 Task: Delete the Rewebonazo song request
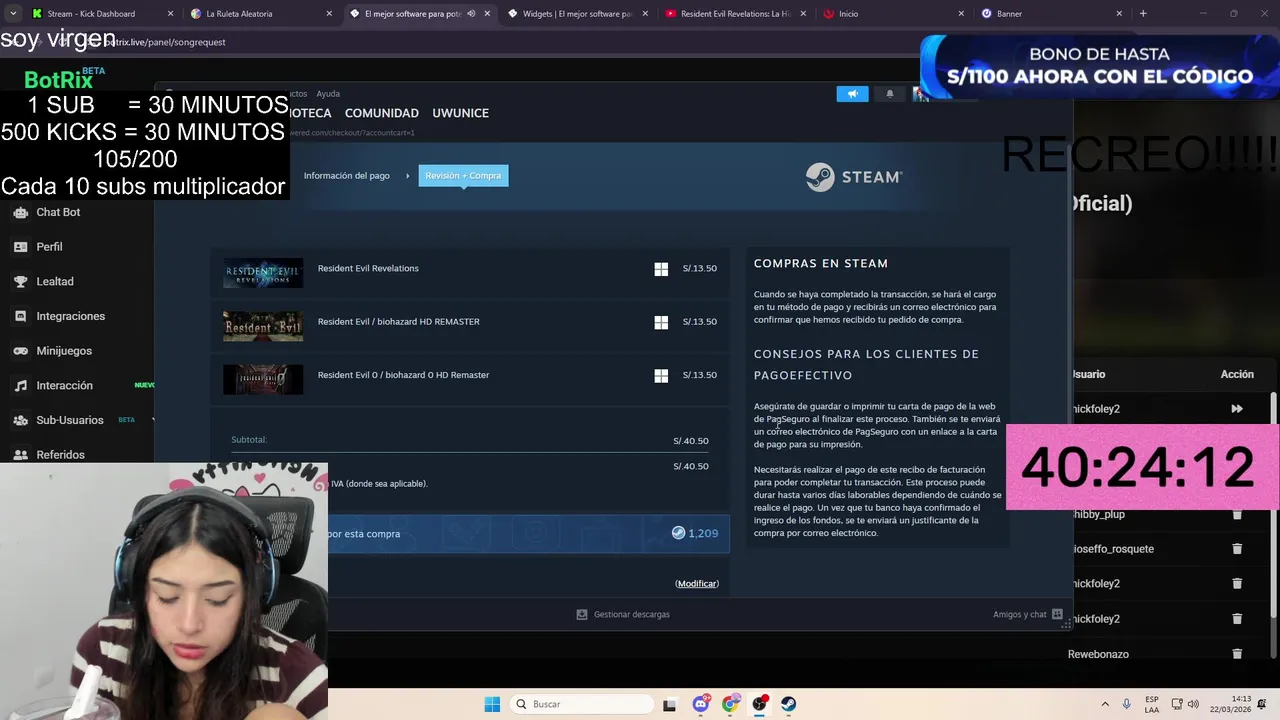point(1237,654)
